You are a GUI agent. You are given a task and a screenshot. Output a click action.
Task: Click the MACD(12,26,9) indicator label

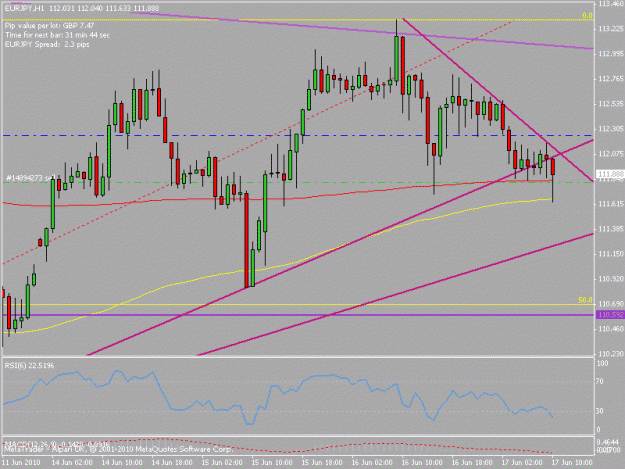click(56, 443)
